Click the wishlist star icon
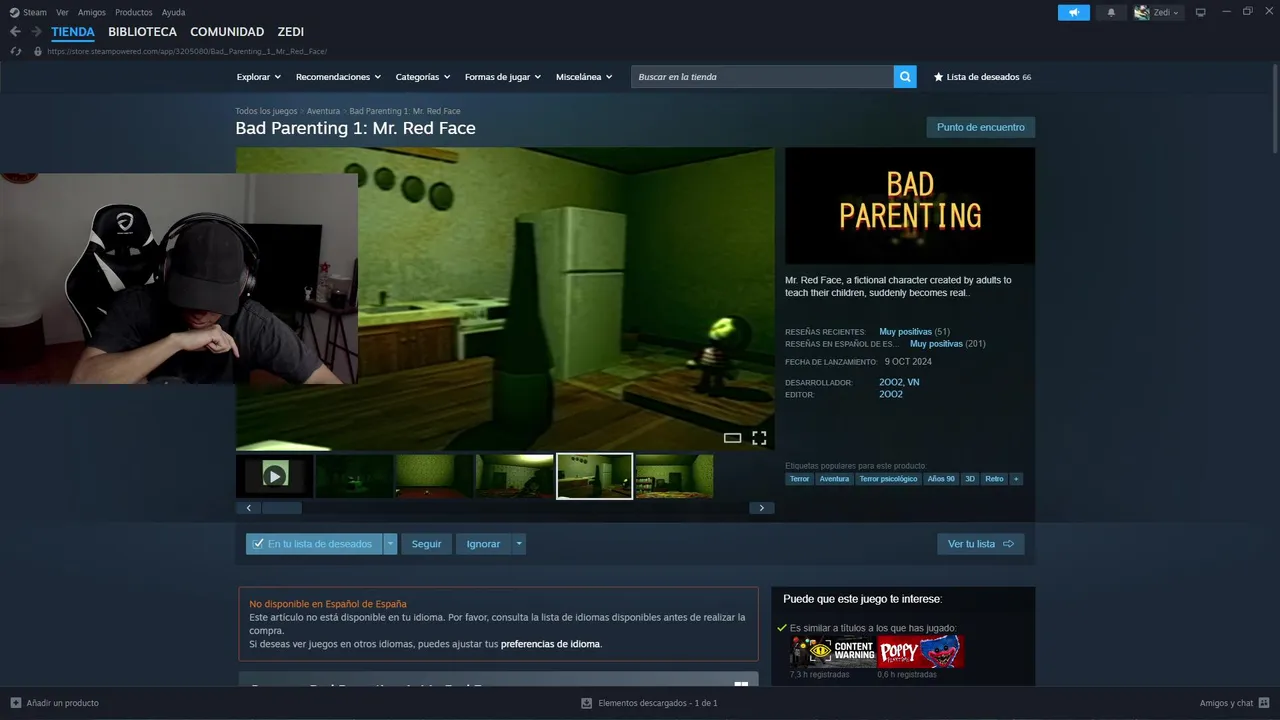The height and width of the screenshot is (720, 1280). [x=938, y=77]
